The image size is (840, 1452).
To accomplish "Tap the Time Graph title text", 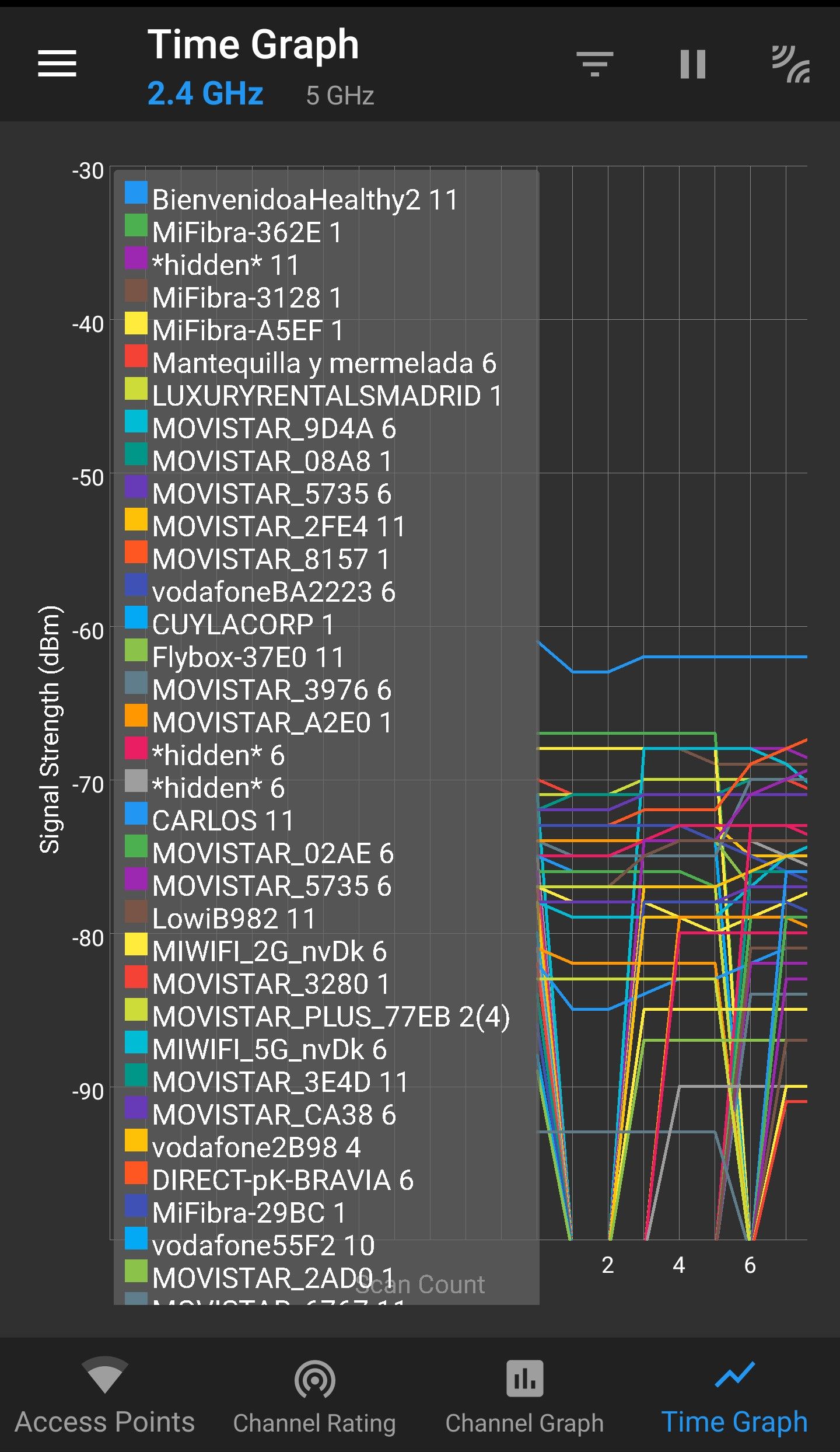I will 253,44.
